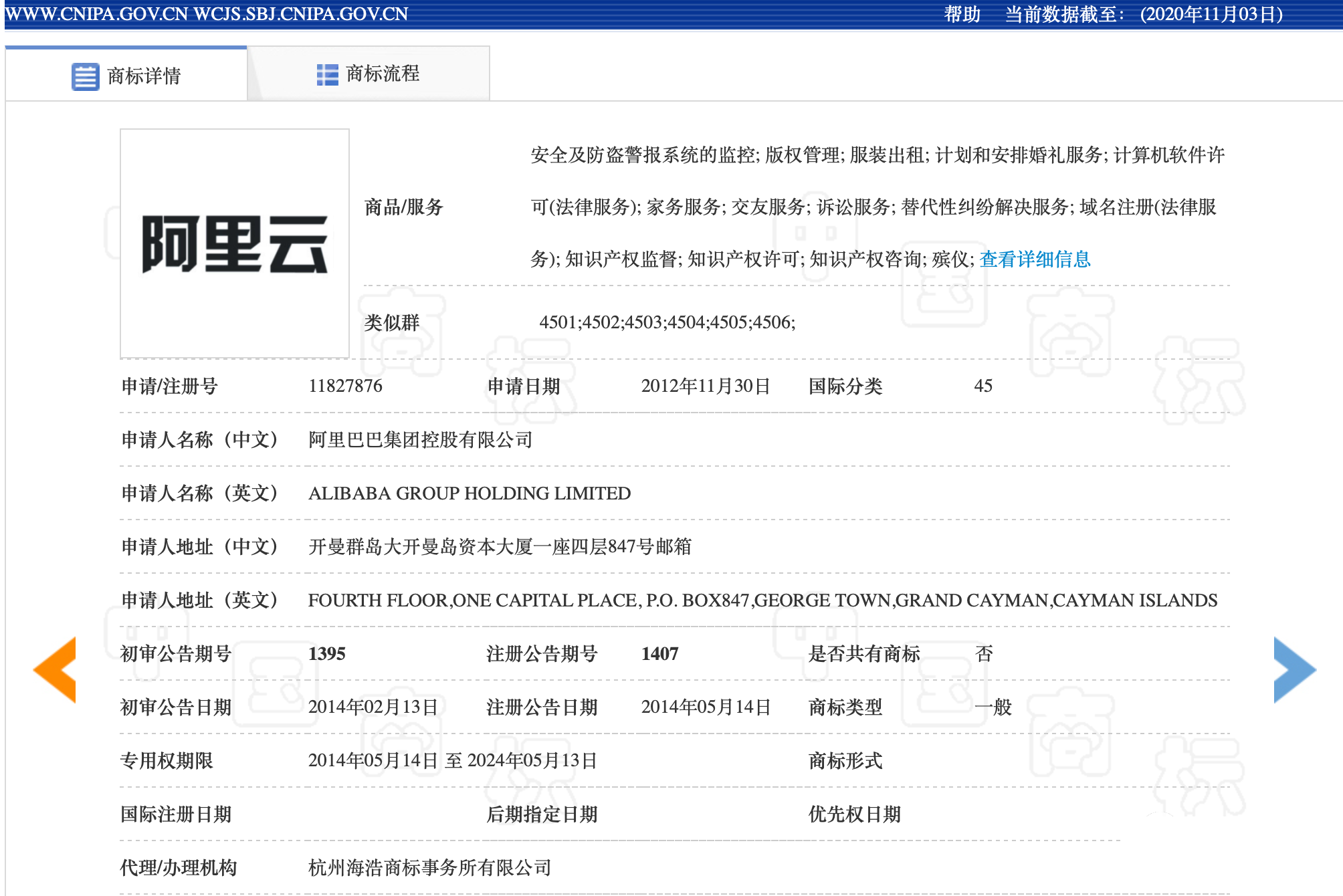Select data cutoff date 2020年11月03日
Screen dimensions: 1343x896
pyautogui.click(x=1211, y=14)
